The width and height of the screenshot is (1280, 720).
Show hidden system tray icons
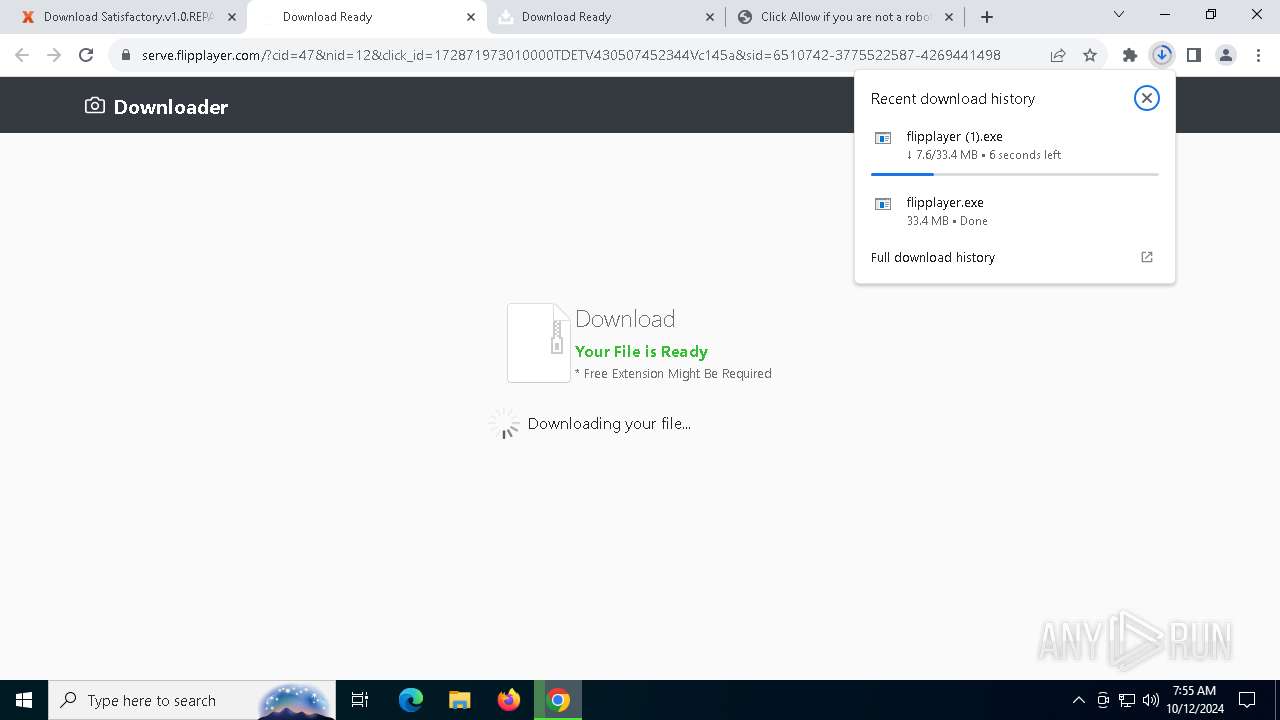click(x=1078, y=700)
